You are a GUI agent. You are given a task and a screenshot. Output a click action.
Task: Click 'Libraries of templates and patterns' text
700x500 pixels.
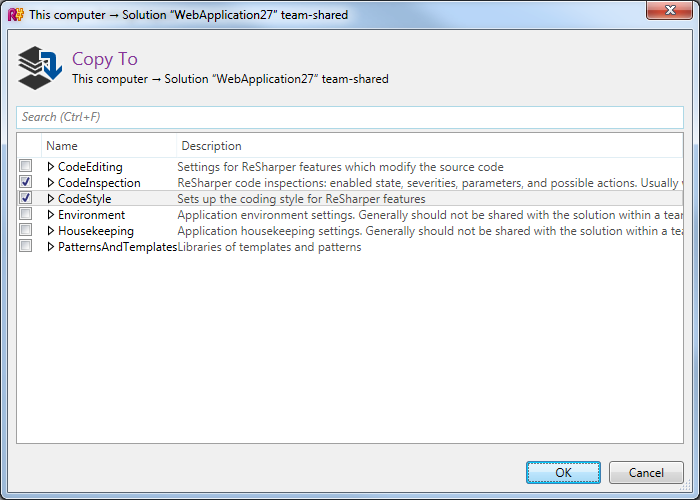pos(269,247)
